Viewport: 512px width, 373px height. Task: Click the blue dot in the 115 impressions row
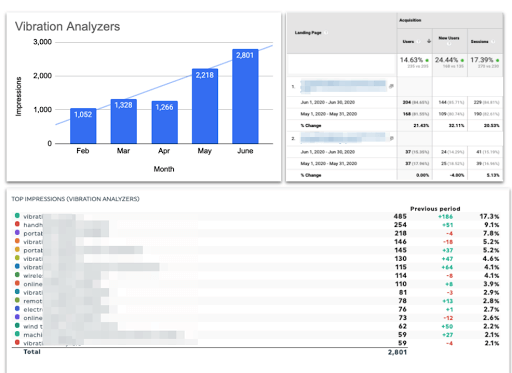pyautogui.click(x=17, y=266)
